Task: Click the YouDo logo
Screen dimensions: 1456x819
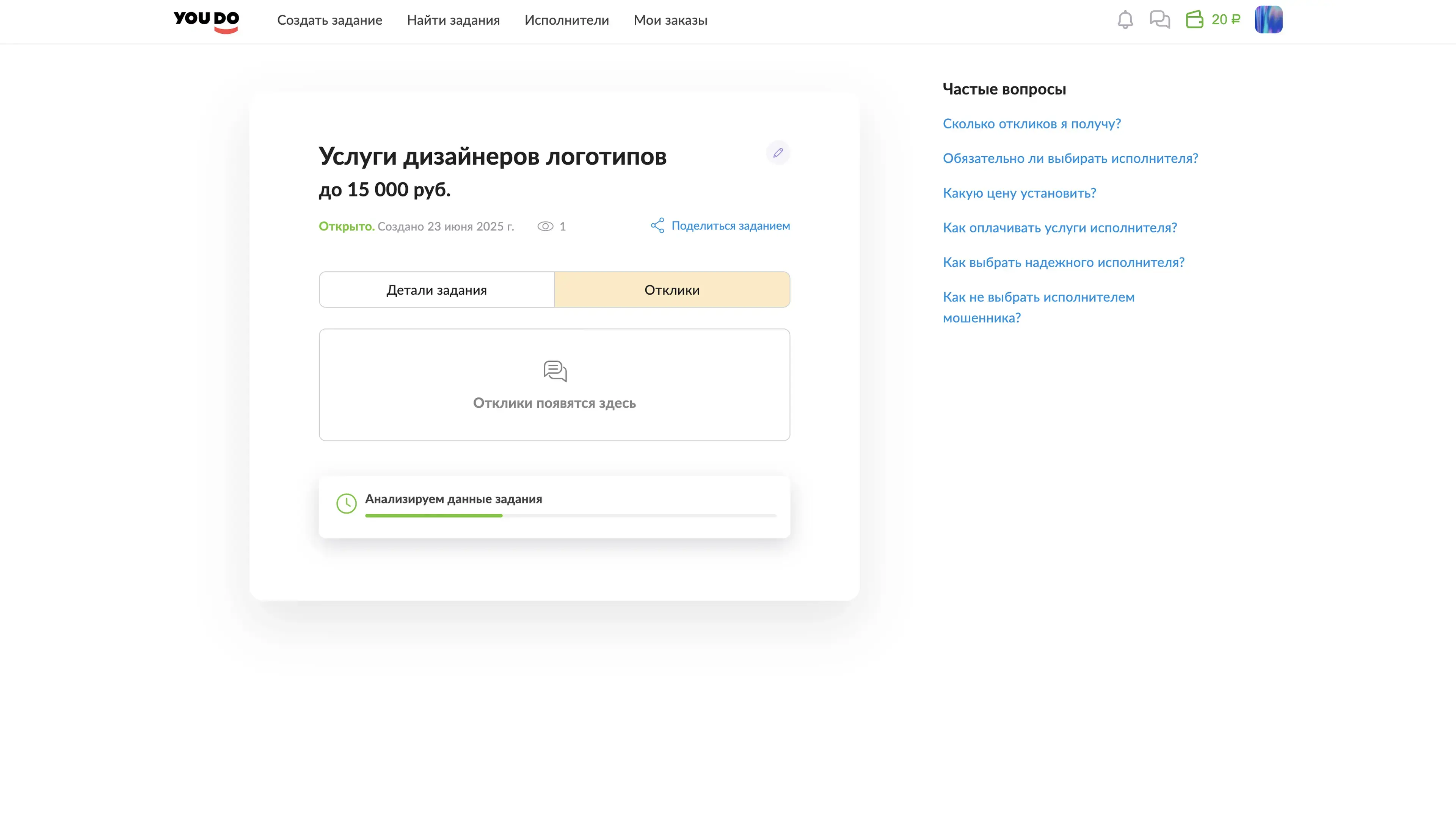Action: point(206,21)
